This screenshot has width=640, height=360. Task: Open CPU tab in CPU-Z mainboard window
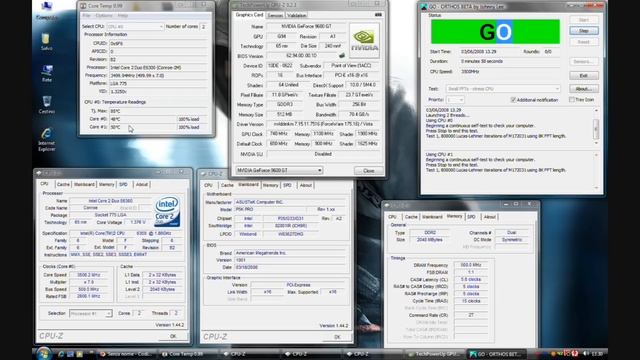point(209,185)
